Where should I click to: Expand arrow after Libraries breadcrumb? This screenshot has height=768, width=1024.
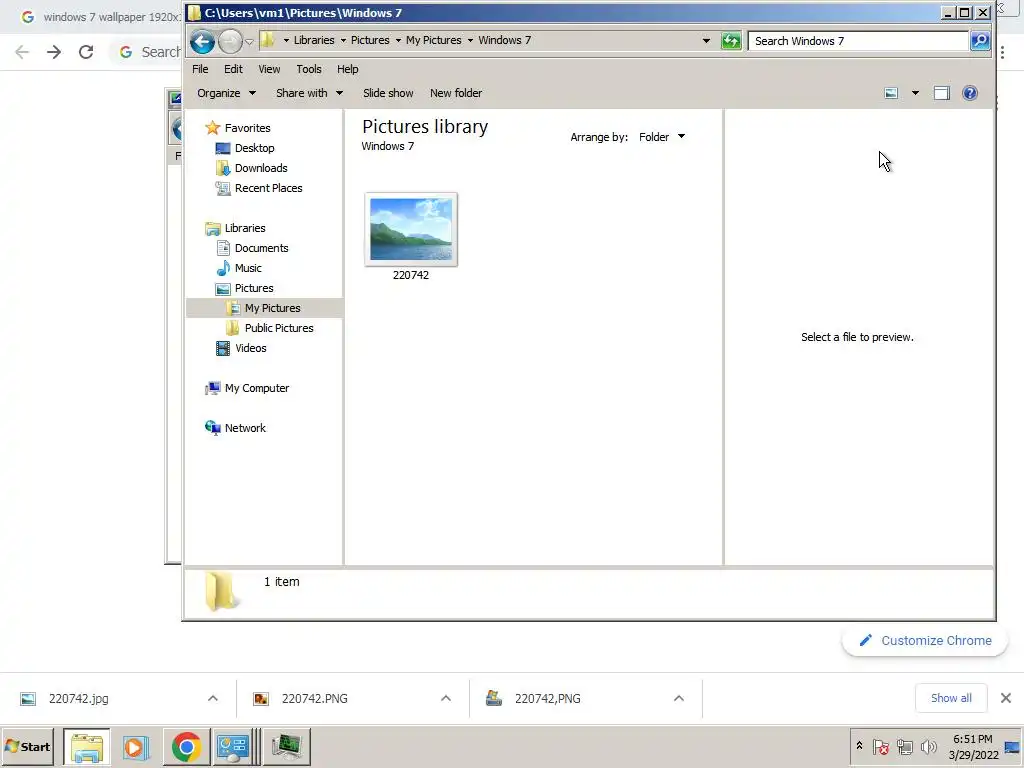344,40
